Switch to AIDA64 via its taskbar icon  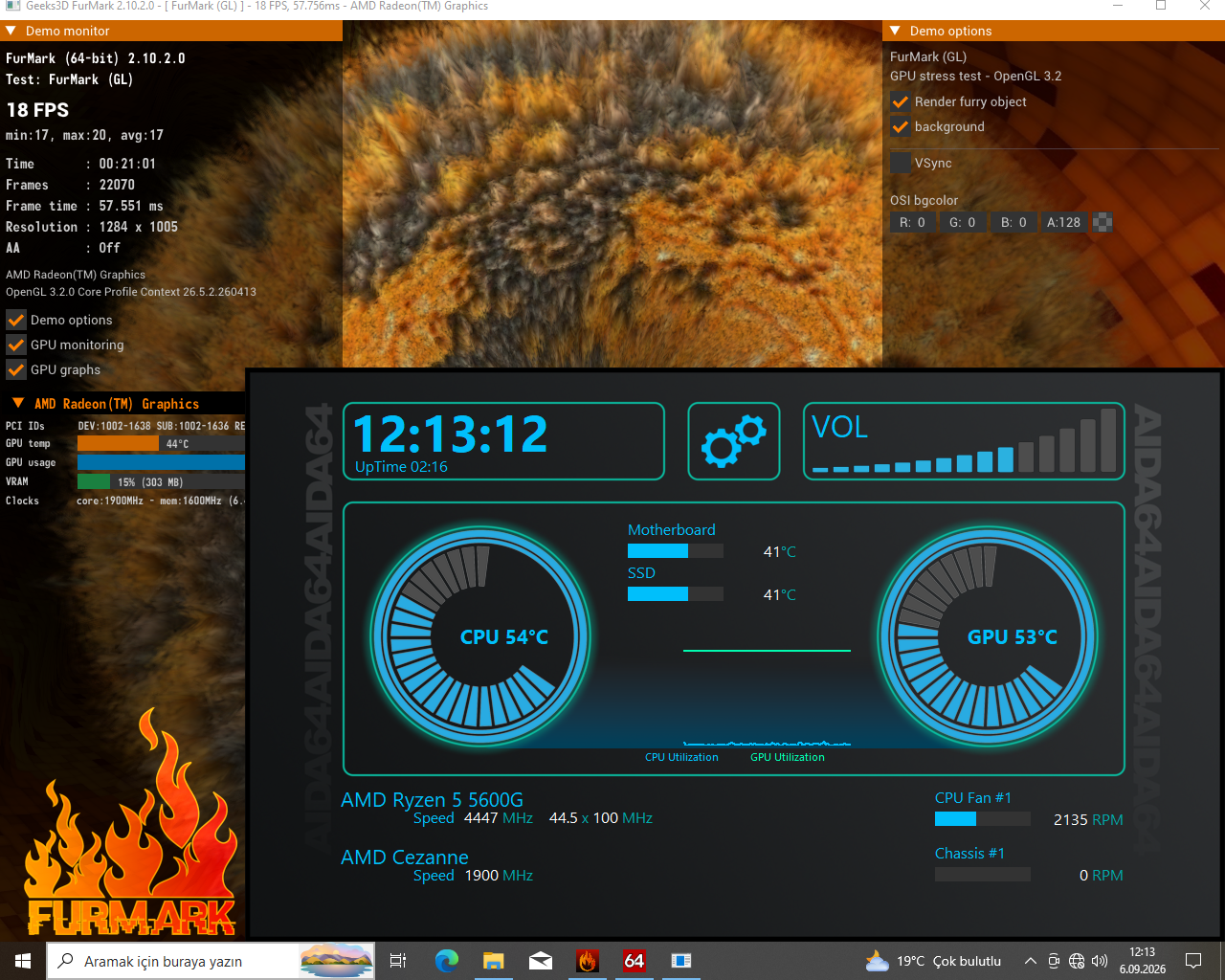635,961
